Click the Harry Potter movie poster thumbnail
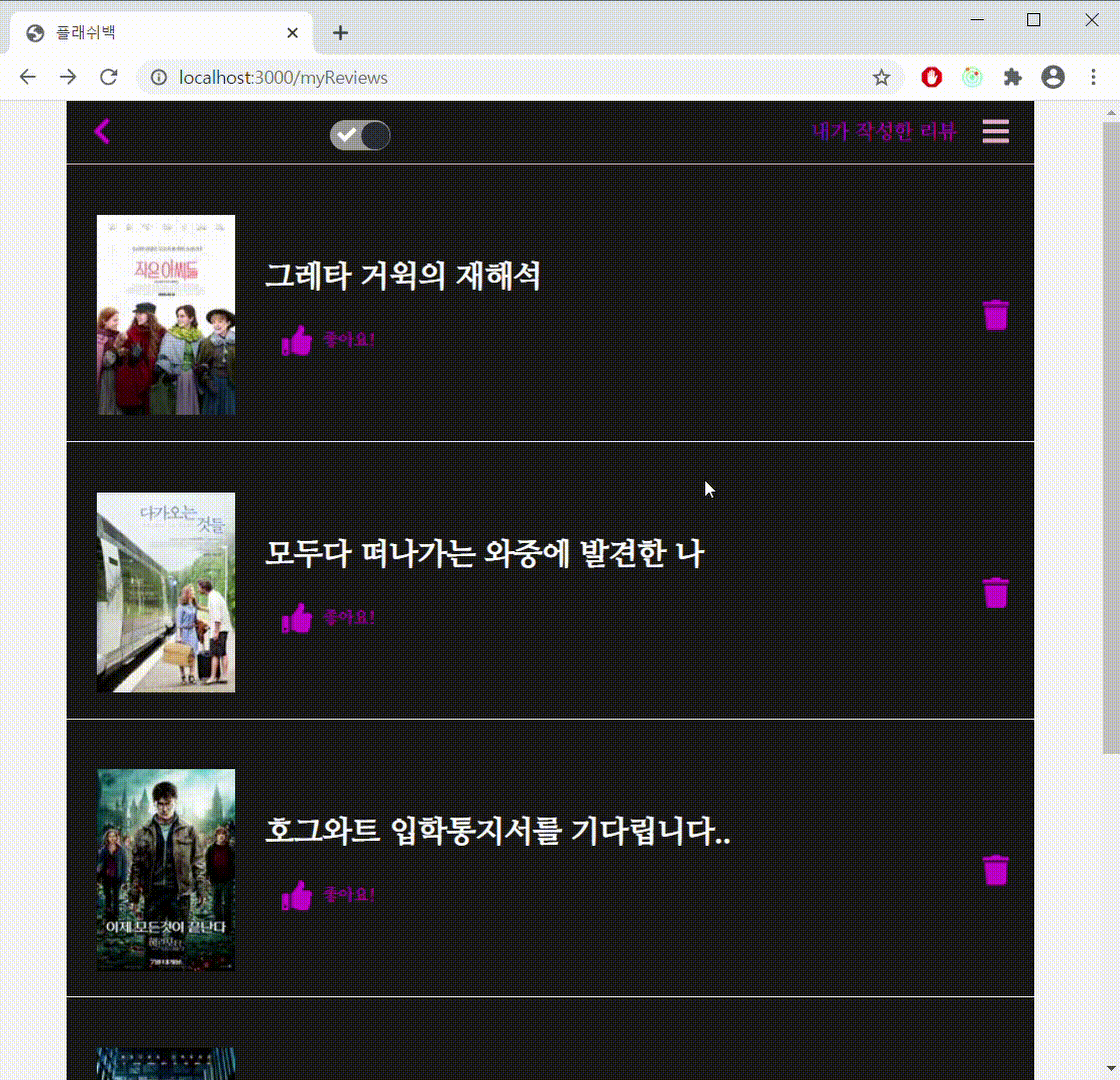 tap(166, 869)
